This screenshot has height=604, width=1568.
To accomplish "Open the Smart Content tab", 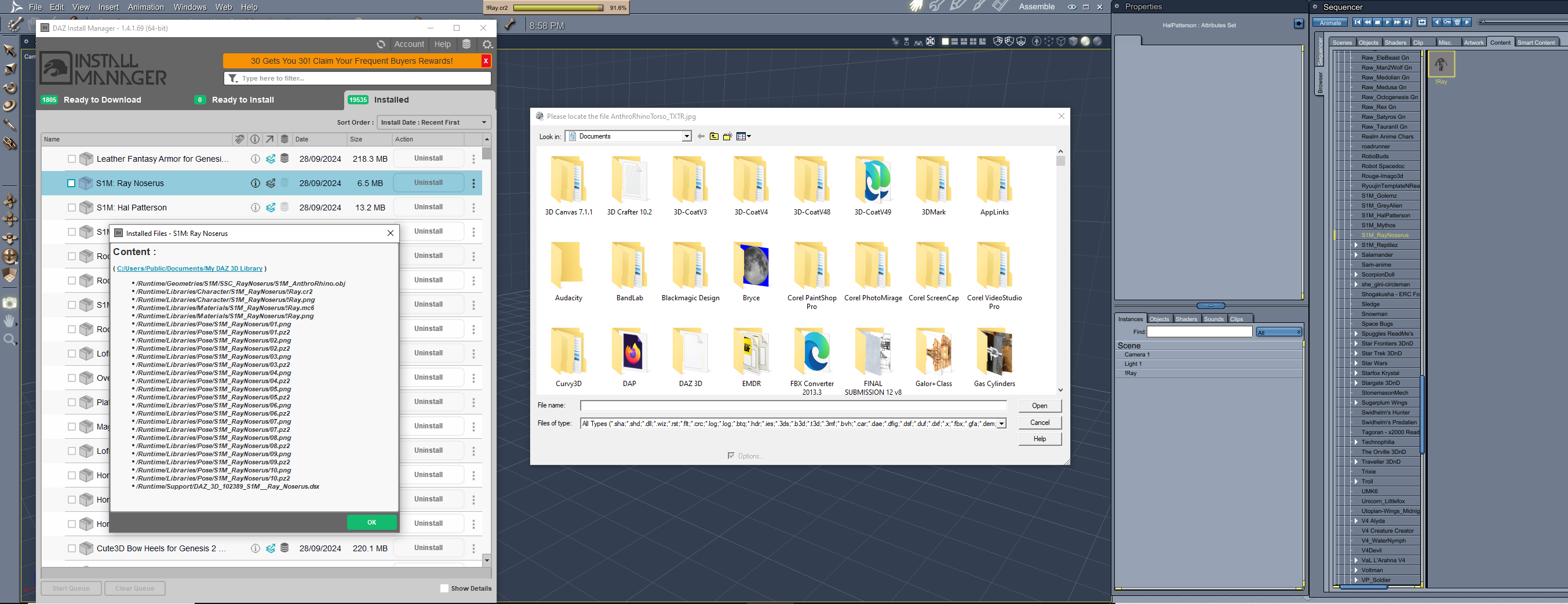I will pos(1536,43).
